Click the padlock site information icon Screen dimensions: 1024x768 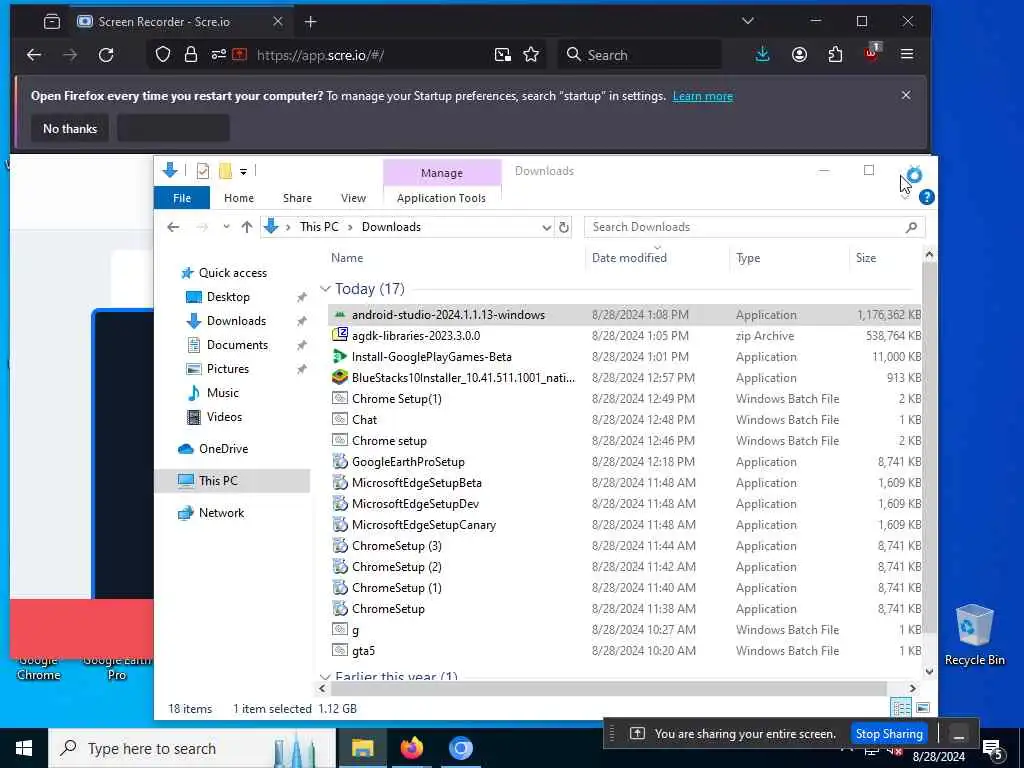pyautogui.click(x=191, y=55)
